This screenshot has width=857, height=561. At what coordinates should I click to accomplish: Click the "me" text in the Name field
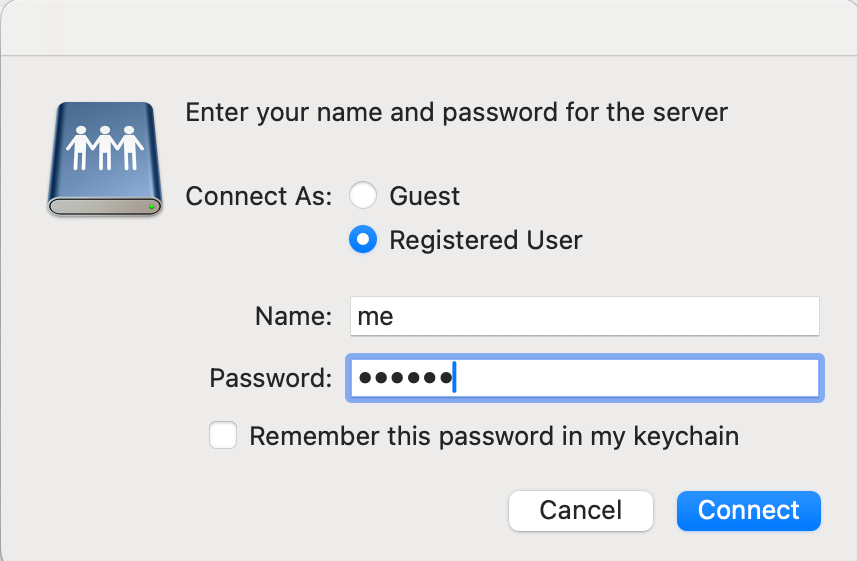[x=375, y=317]
